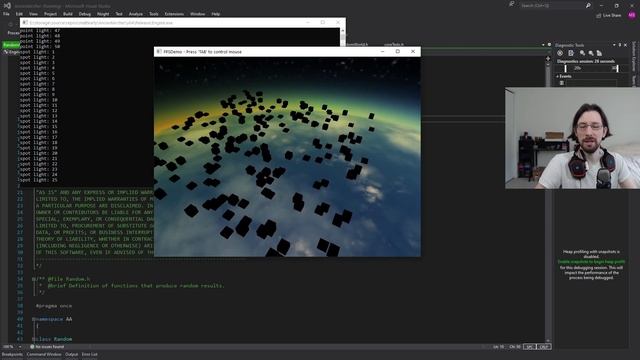Toggle the Diagnostic Tools auto-hide pin
640x360 pixels.
click(x=620, y=45)
